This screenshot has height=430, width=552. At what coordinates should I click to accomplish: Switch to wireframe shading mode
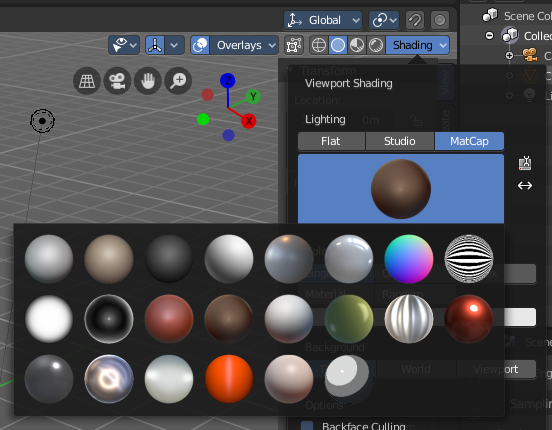319,45
